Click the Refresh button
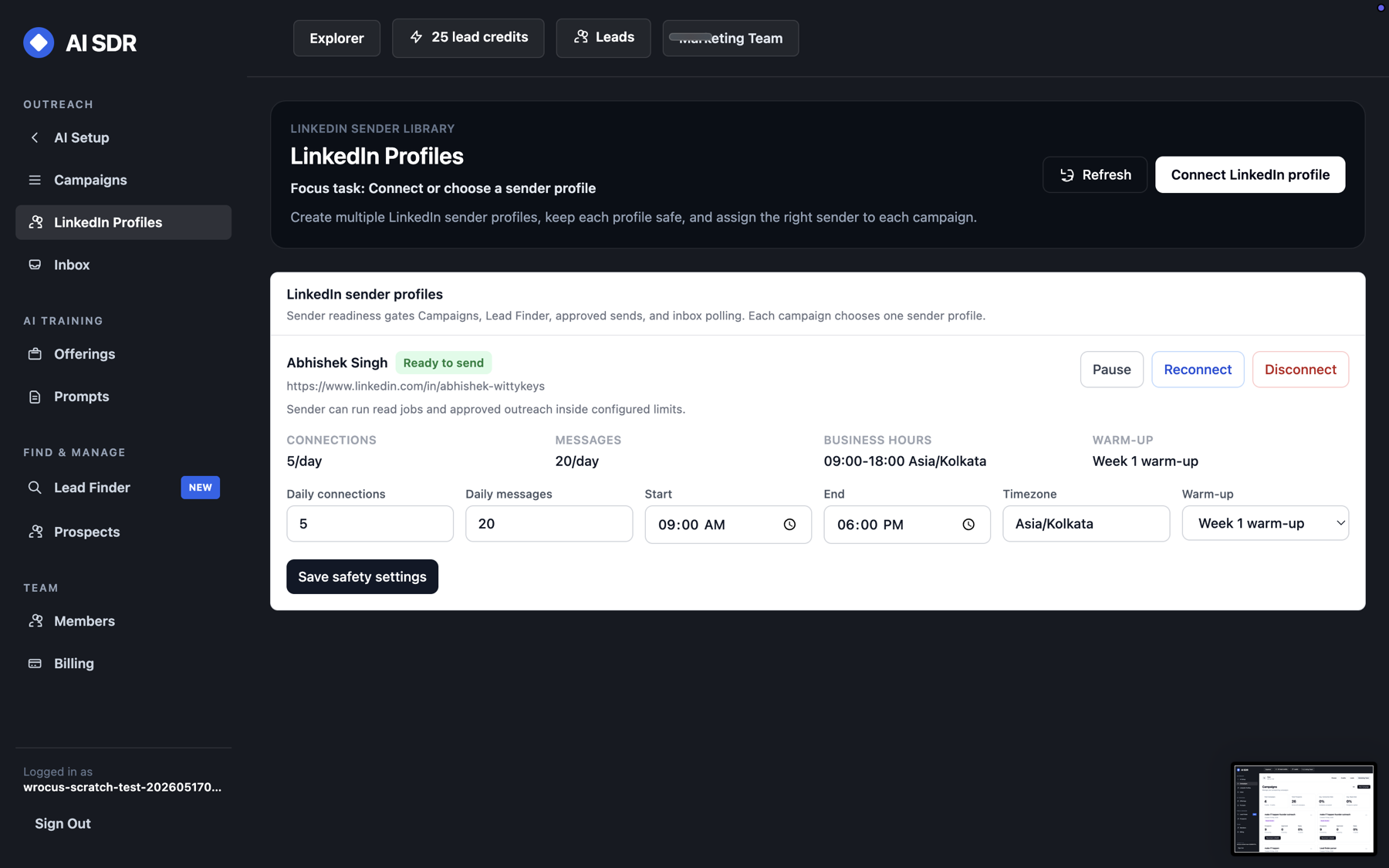This screenshot has height=868, width=1389. point(1095,175)
